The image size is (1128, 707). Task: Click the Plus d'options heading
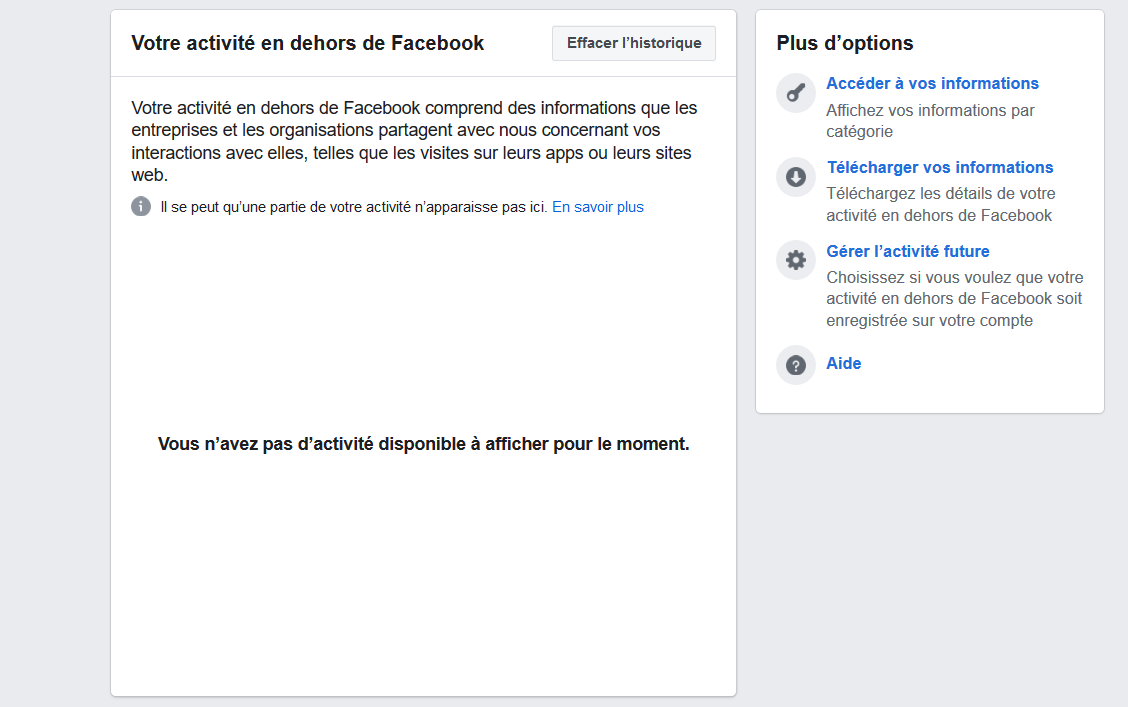[844, 43]
